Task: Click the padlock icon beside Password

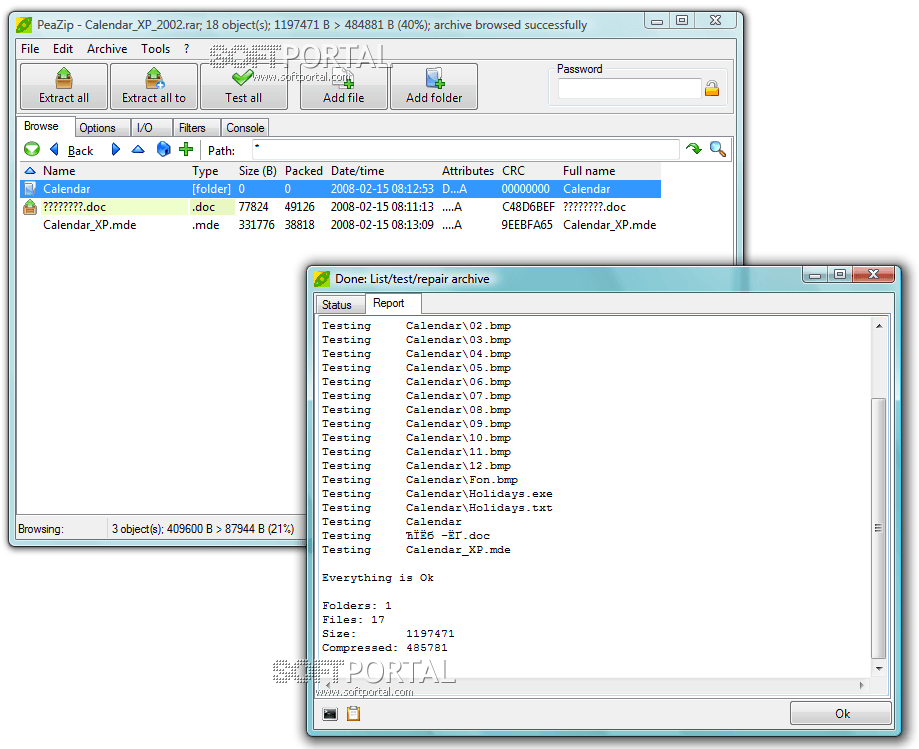Action: pyautogui.click(x=712, y=88)
